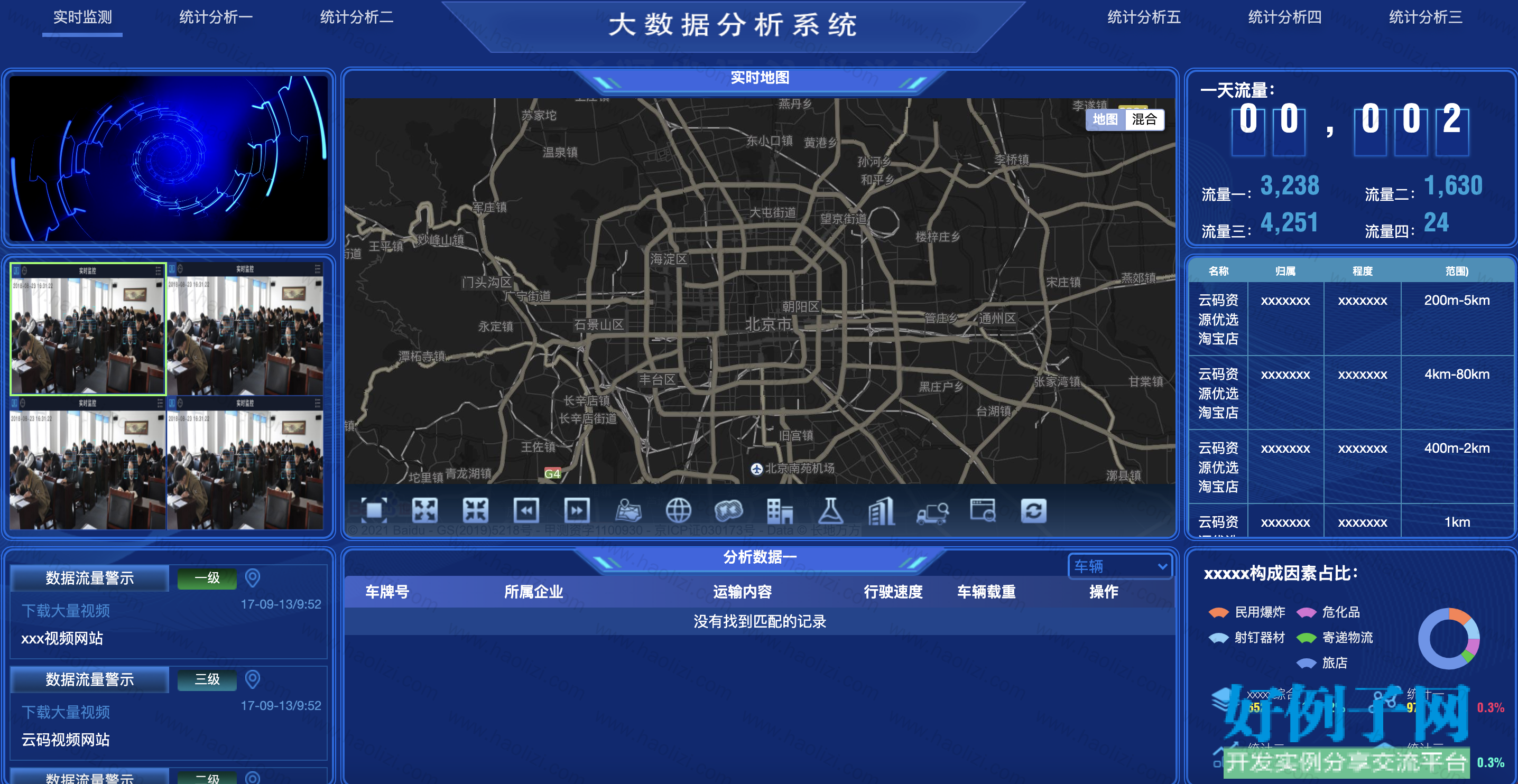This screenshot has width=1518, height=784.
Task: Open the 实时监测 tab
Action: (x=82, y=17)
